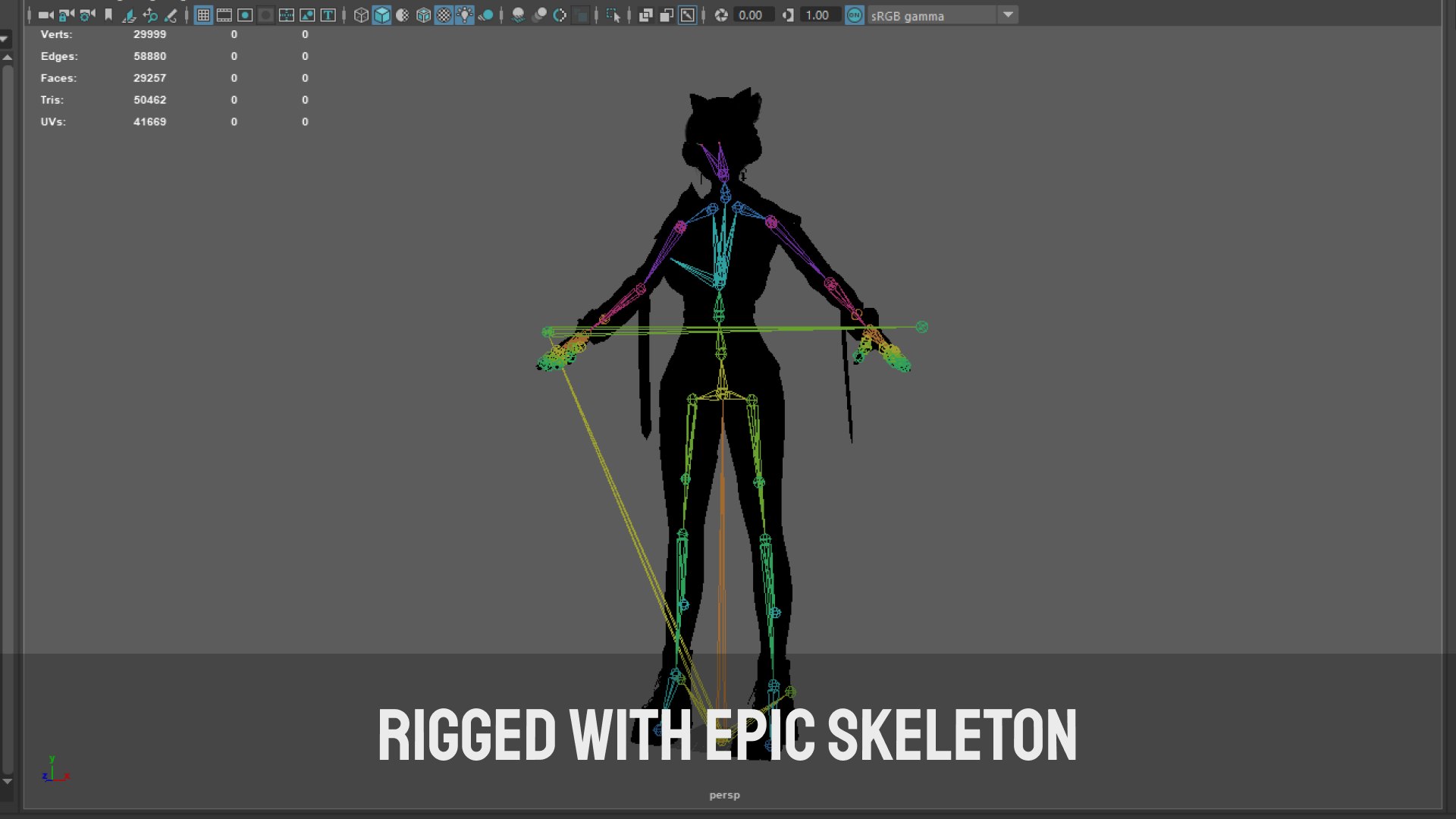Viewport: 1456px width, 819px height.
Task: Toggle the viewport Grid display
Action: (203, 15)
